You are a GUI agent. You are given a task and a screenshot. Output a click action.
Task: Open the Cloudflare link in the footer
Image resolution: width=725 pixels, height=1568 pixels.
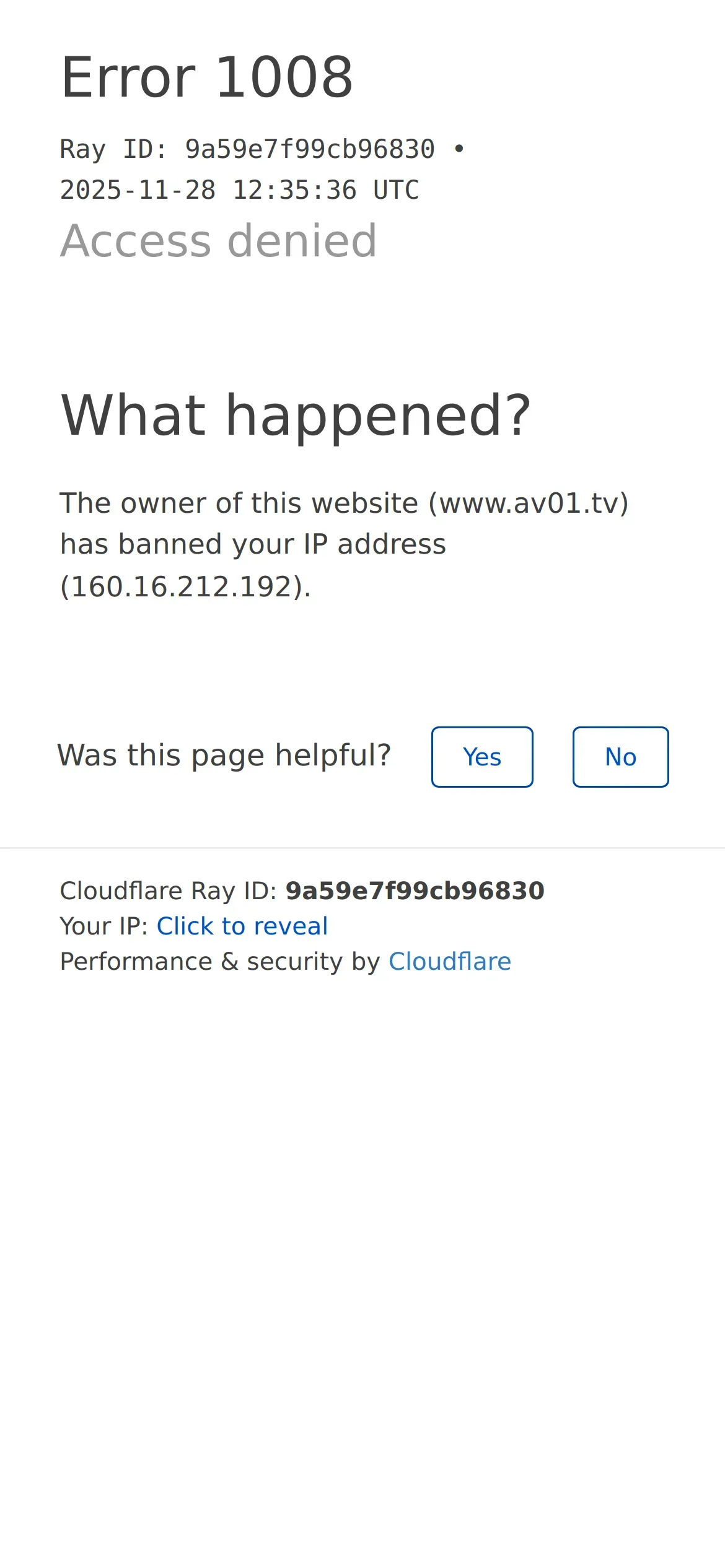coord(450,961)
